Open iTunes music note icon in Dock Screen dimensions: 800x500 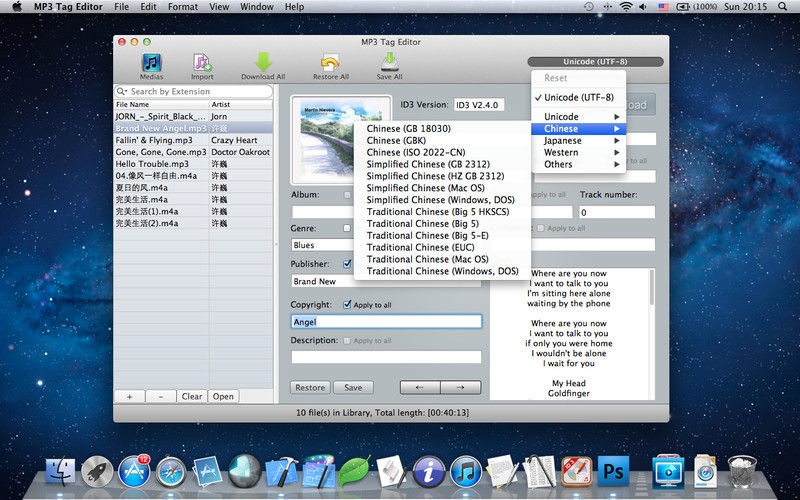[465, 471]
